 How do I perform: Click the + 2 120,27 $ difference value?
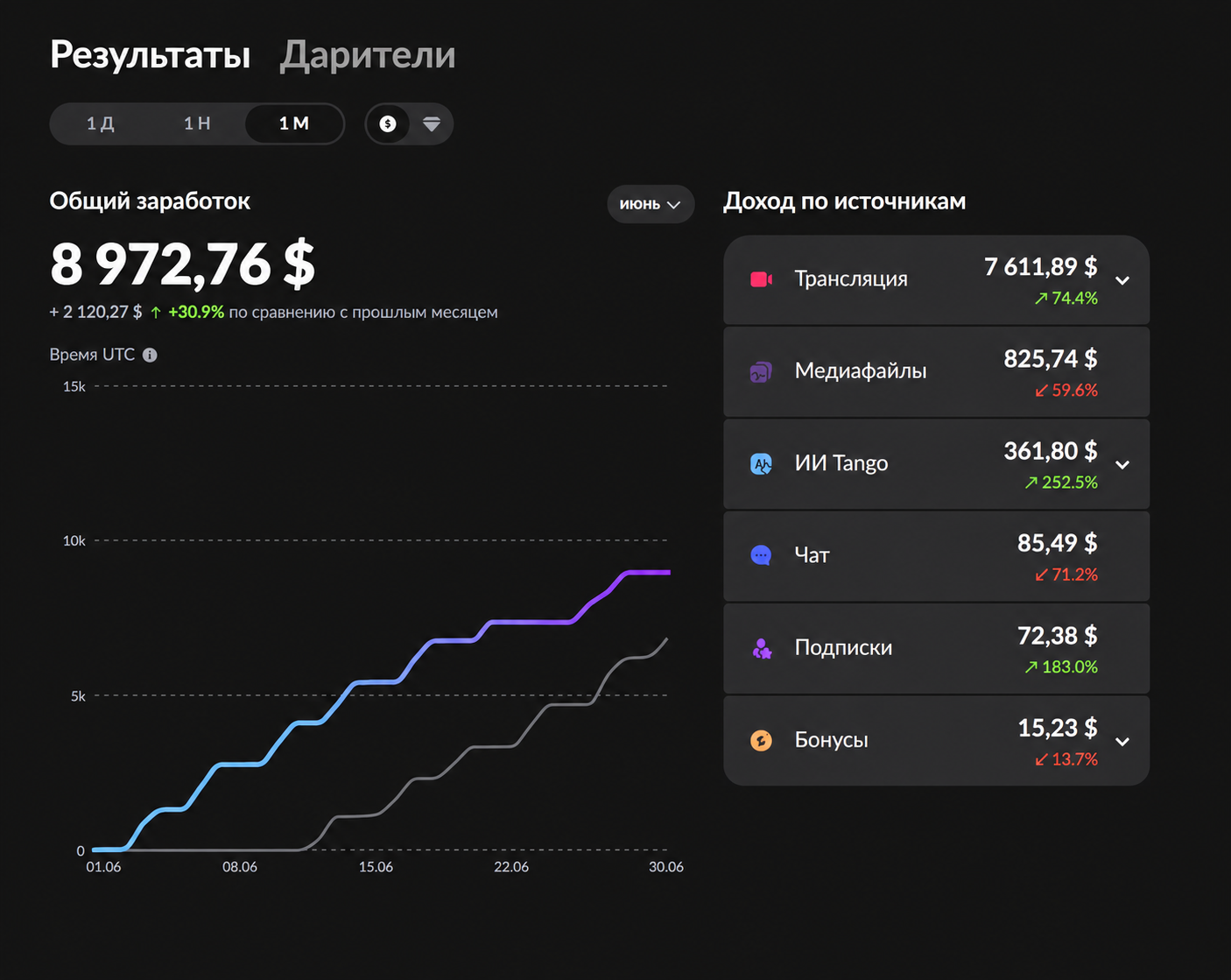click(x=95, y=312)
